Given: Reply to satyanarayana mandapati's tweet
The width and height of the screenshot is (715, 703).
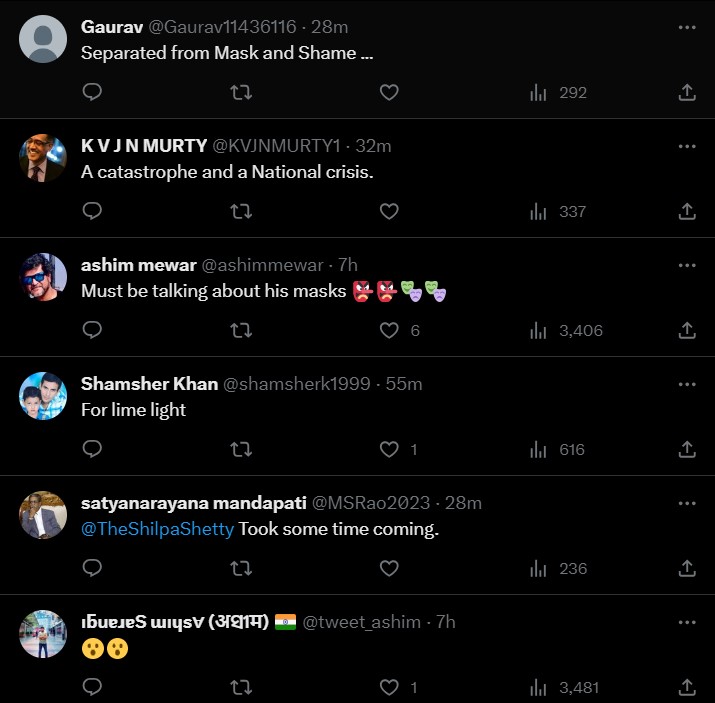Looking at the screenshot, I should 92,569.
